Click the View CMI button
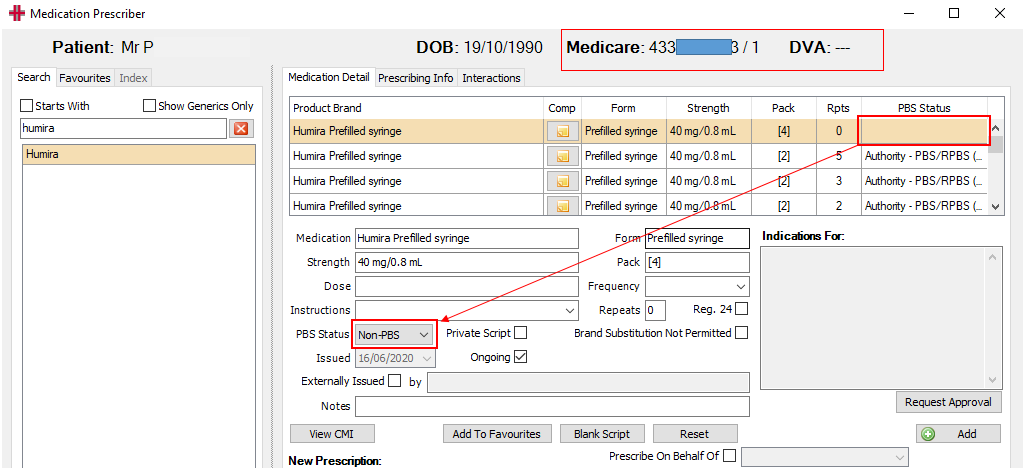Image resolution: width=1026 pixels, height=468 pixels. click(332, 434)
